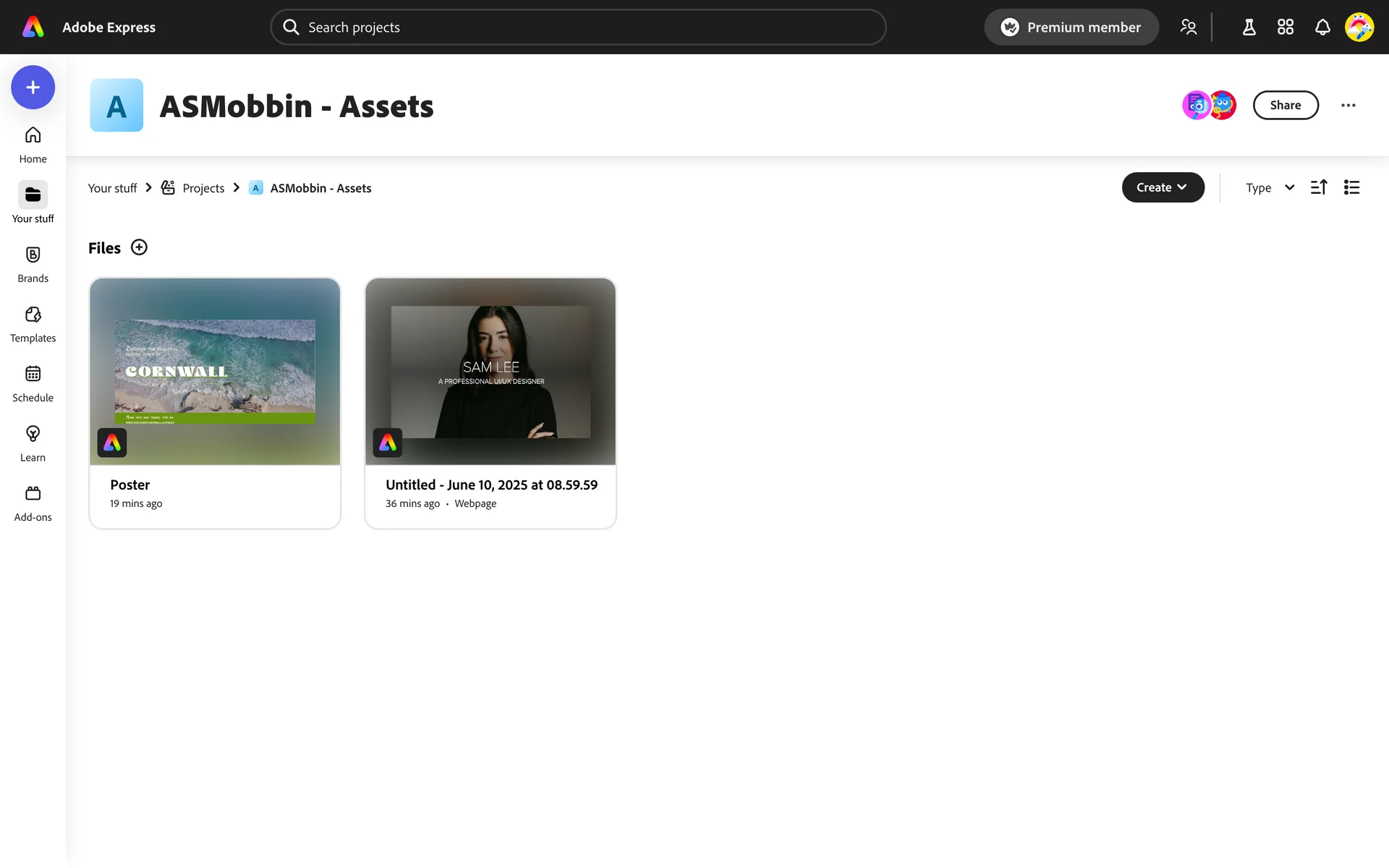Open the project more options menu
Viewport: 1389px width, 868px height.
coord(1348,106)
